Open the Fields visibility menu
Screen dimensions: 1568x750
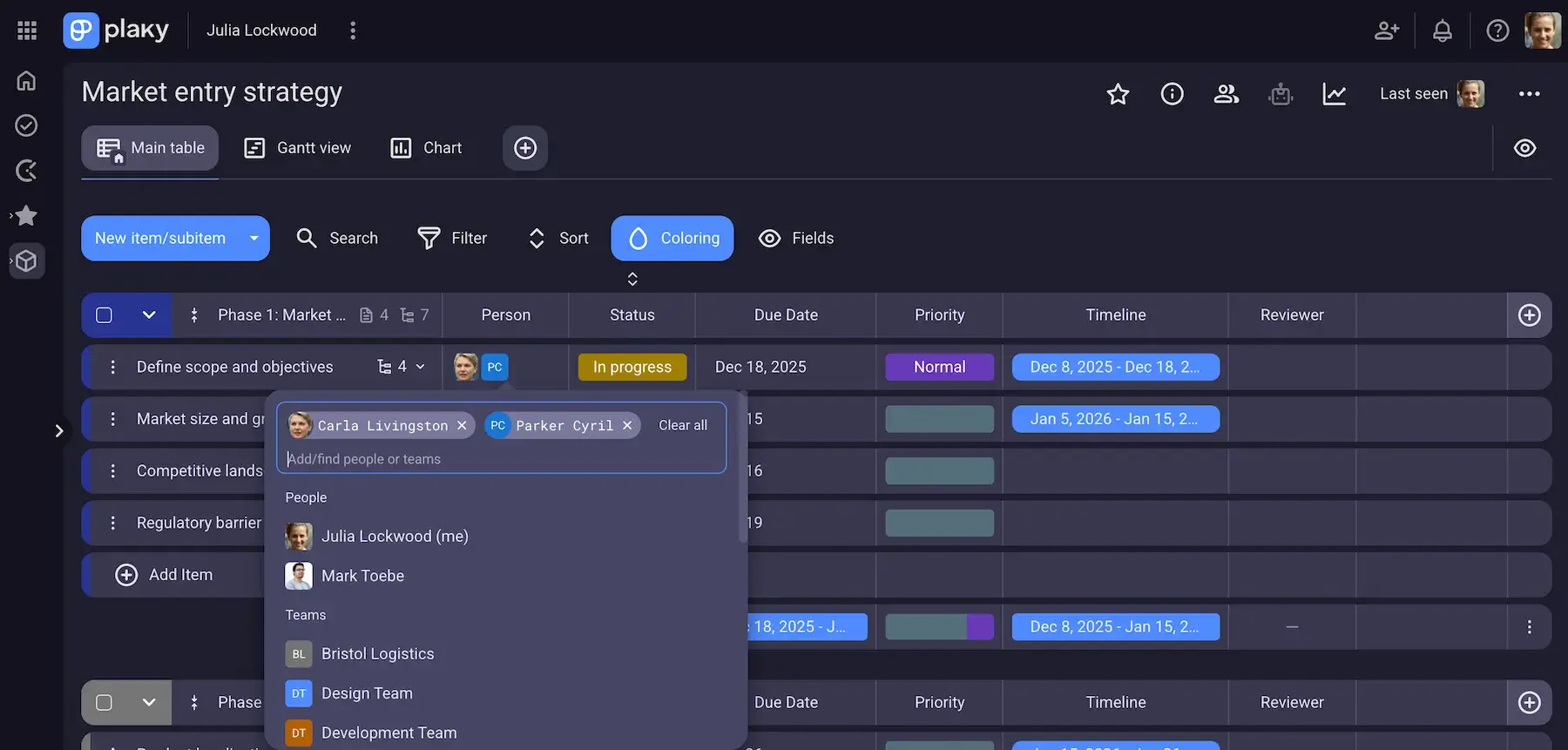(796, 239)
